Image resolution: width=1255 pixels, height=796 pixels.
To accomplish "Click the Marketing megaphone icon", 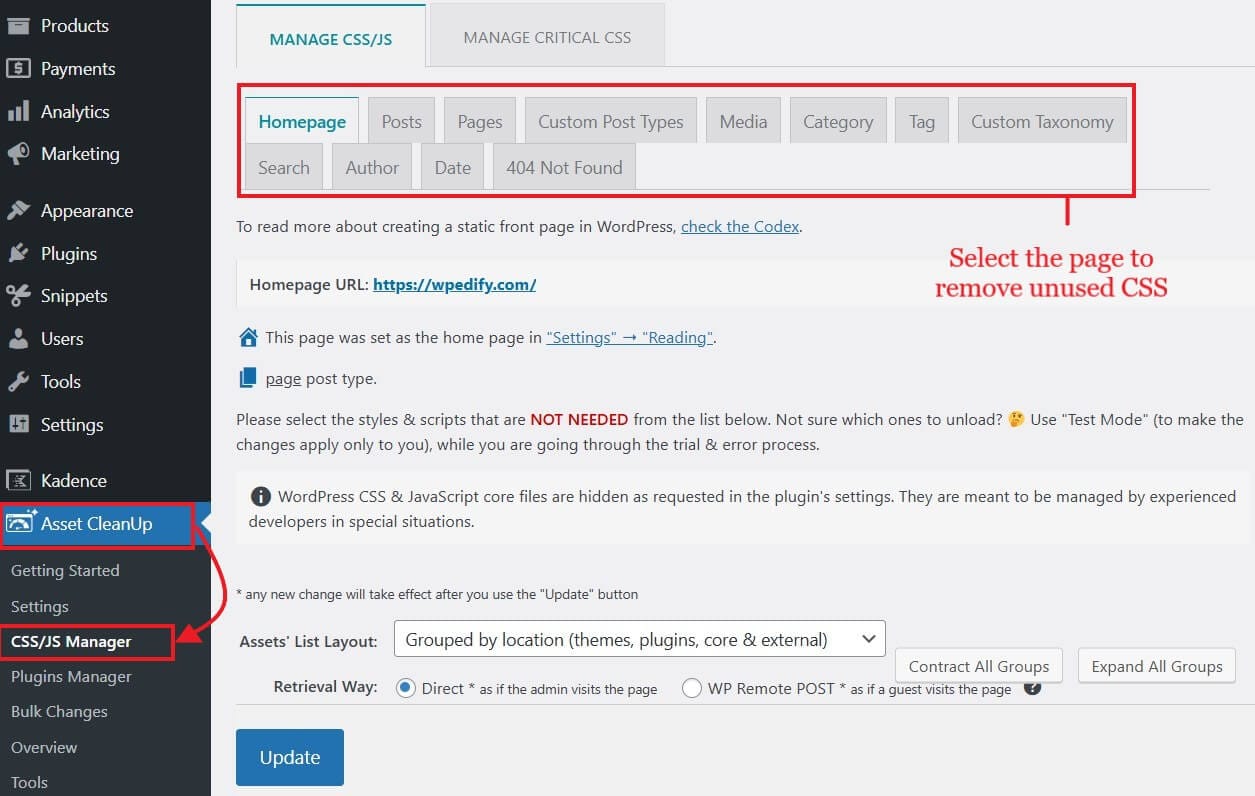I will [18, 153].
